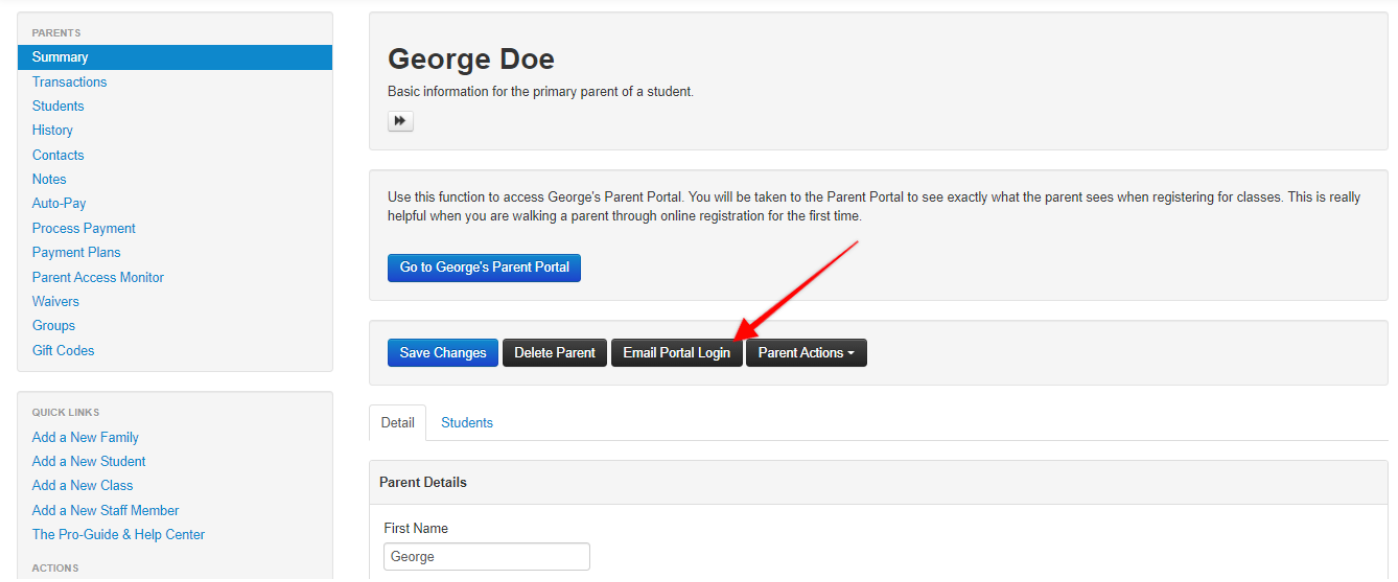This screenshot has height=582, width=1398.
Task: Click the double-arrow forward icon under George Doe
Action: [400, 121]
